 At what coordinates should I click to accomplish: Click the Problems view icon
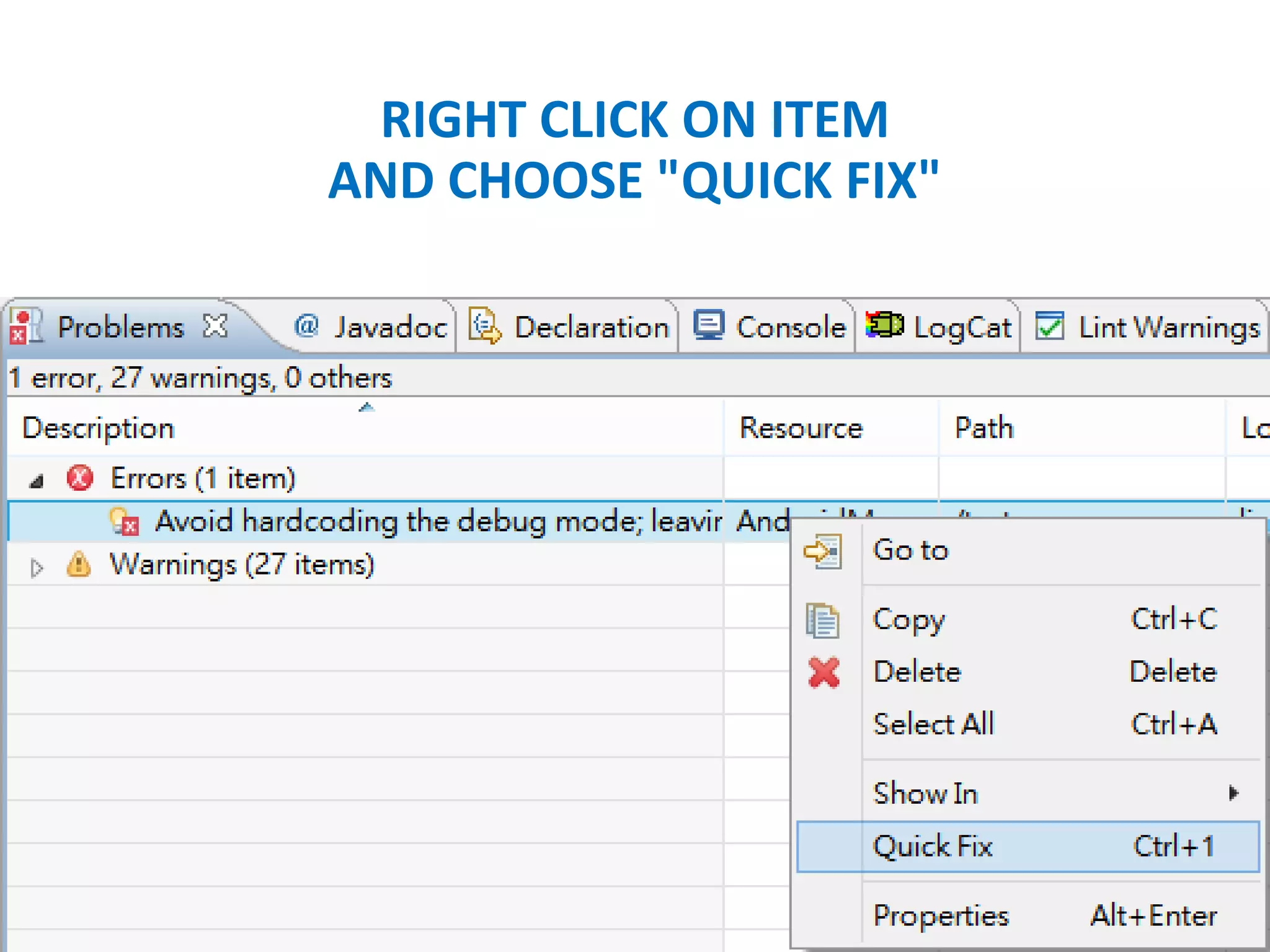coord(26,326)
